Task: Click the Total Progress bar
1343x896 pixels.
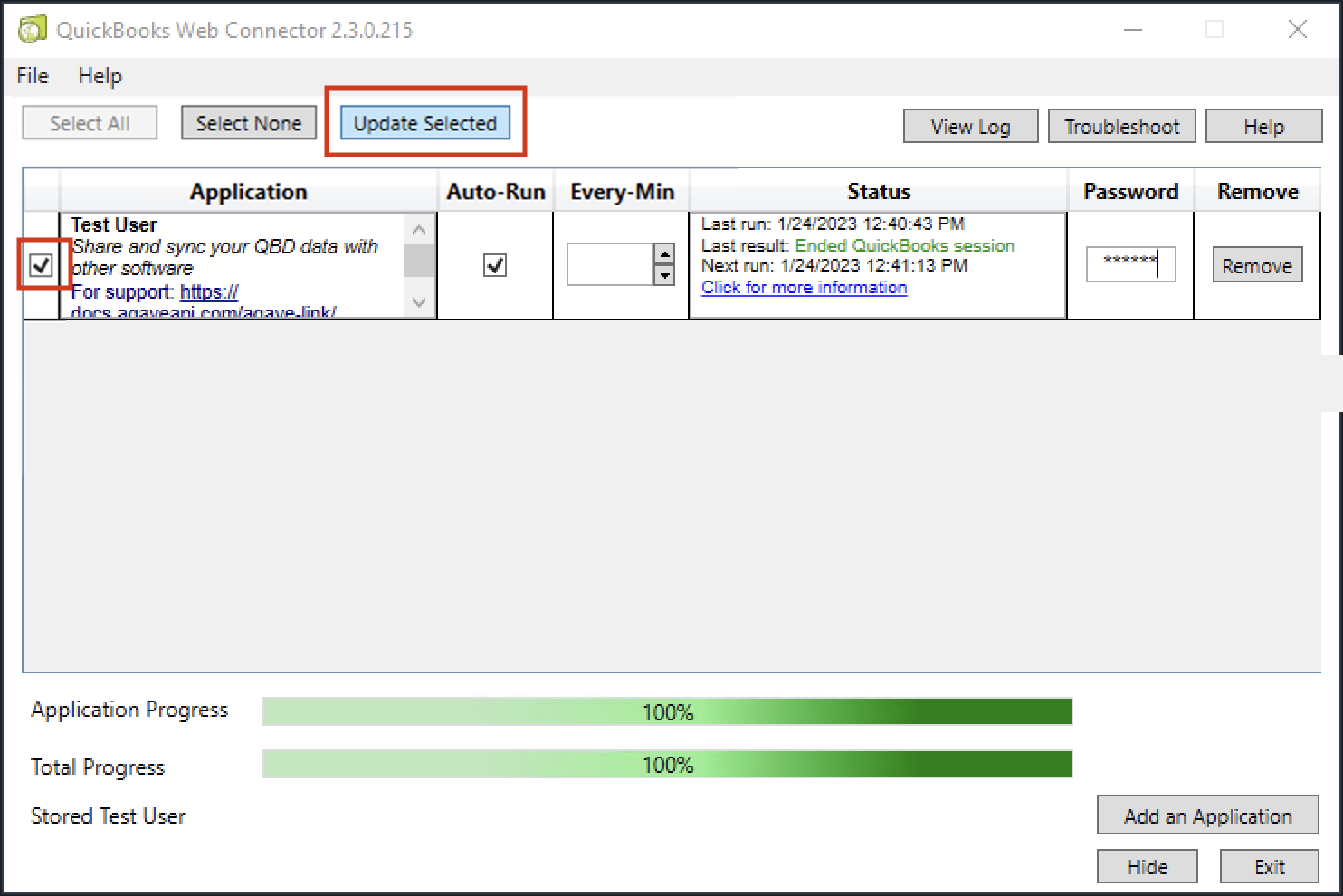Action: point(667,764)
